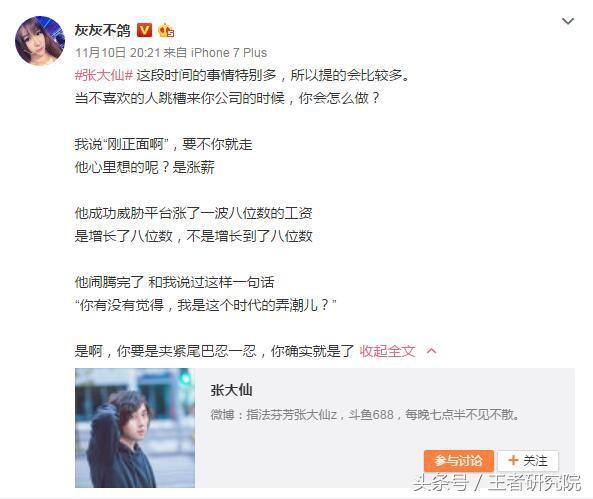Click the 张大仙 topic card title
This screenshot has width=593, height=499.
(x=231, y=390)
